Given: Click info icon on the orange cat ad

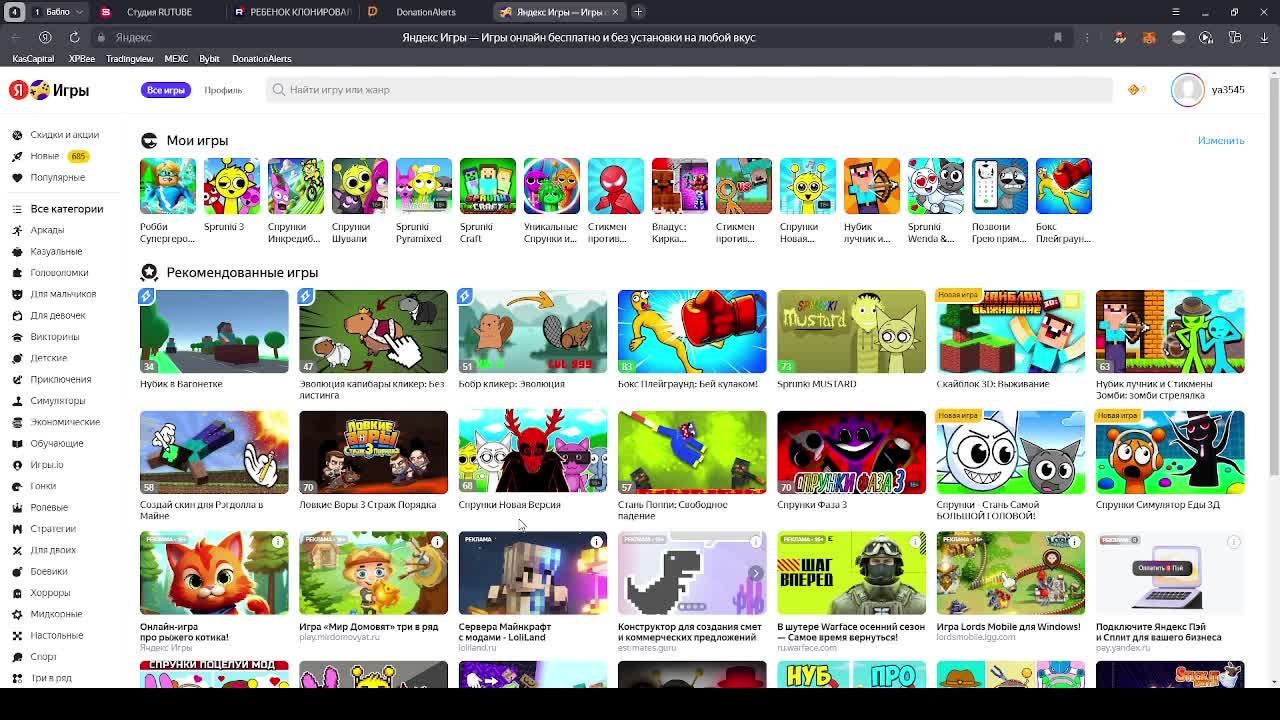Looking at the screenshot, I should pos(278,542).
